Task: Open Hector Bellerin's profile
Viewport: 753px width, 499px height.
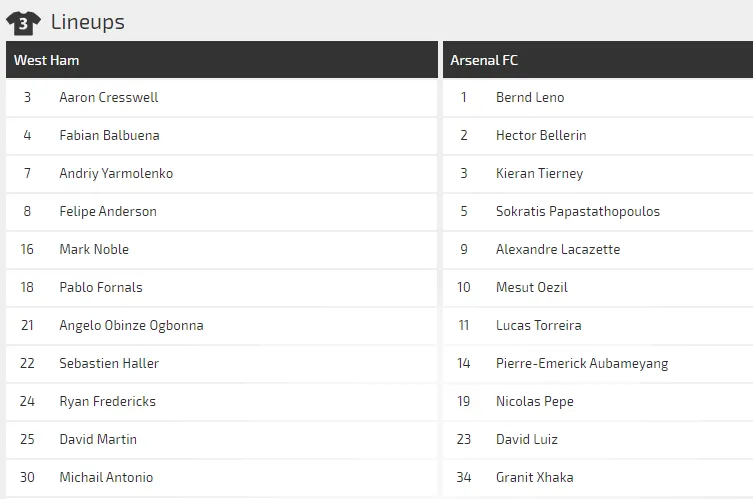Action: 541,135
